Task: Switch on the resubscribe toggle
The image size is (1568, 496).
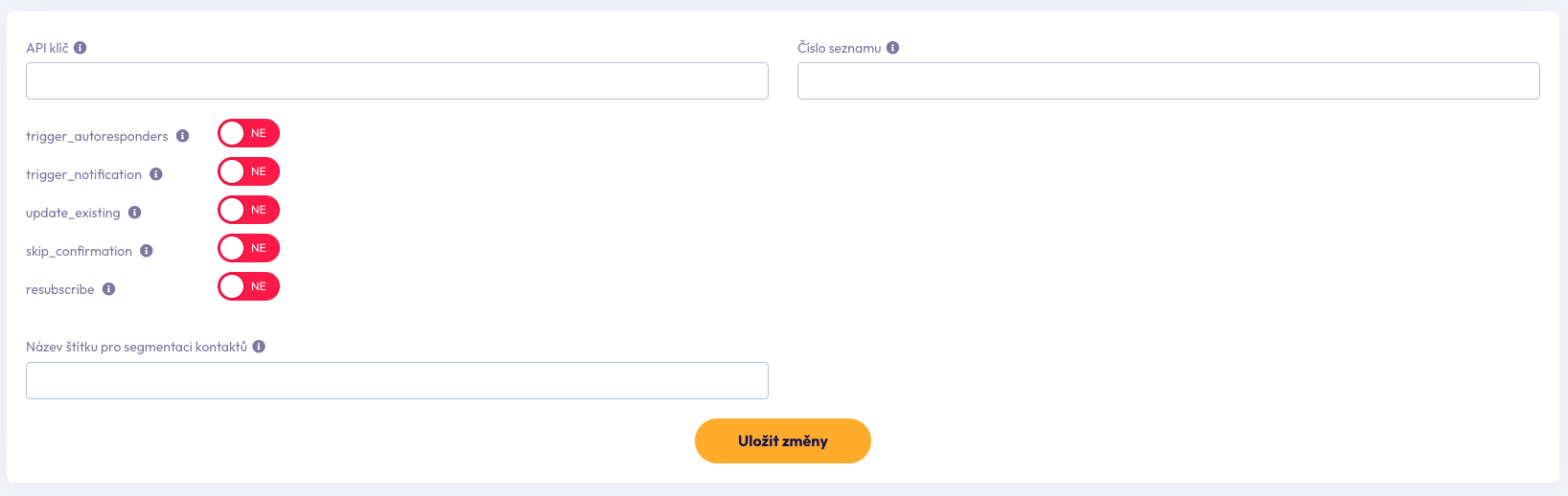Action: click(x=248, y=287)
